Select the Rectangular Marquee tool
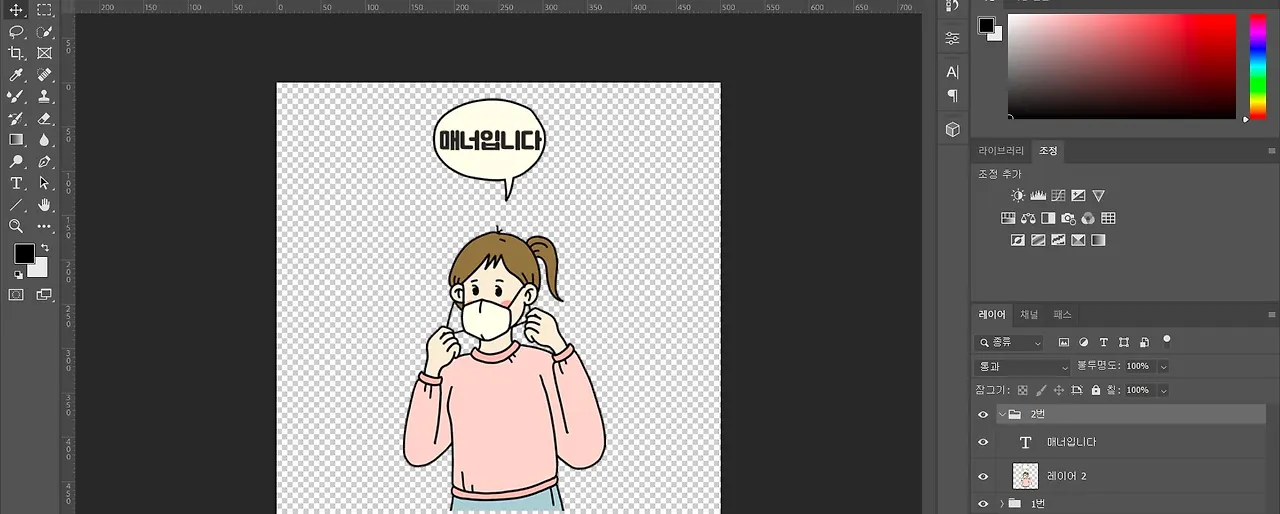The image size is (1280, 514). coord(44,10)
